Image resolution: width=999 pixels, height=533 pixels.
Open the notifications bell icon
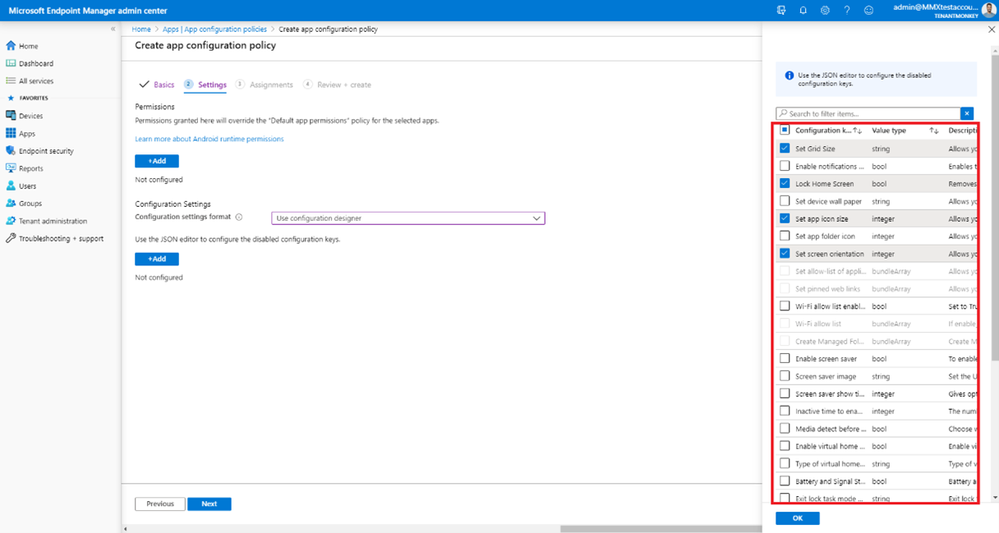[x=803, y=10]
